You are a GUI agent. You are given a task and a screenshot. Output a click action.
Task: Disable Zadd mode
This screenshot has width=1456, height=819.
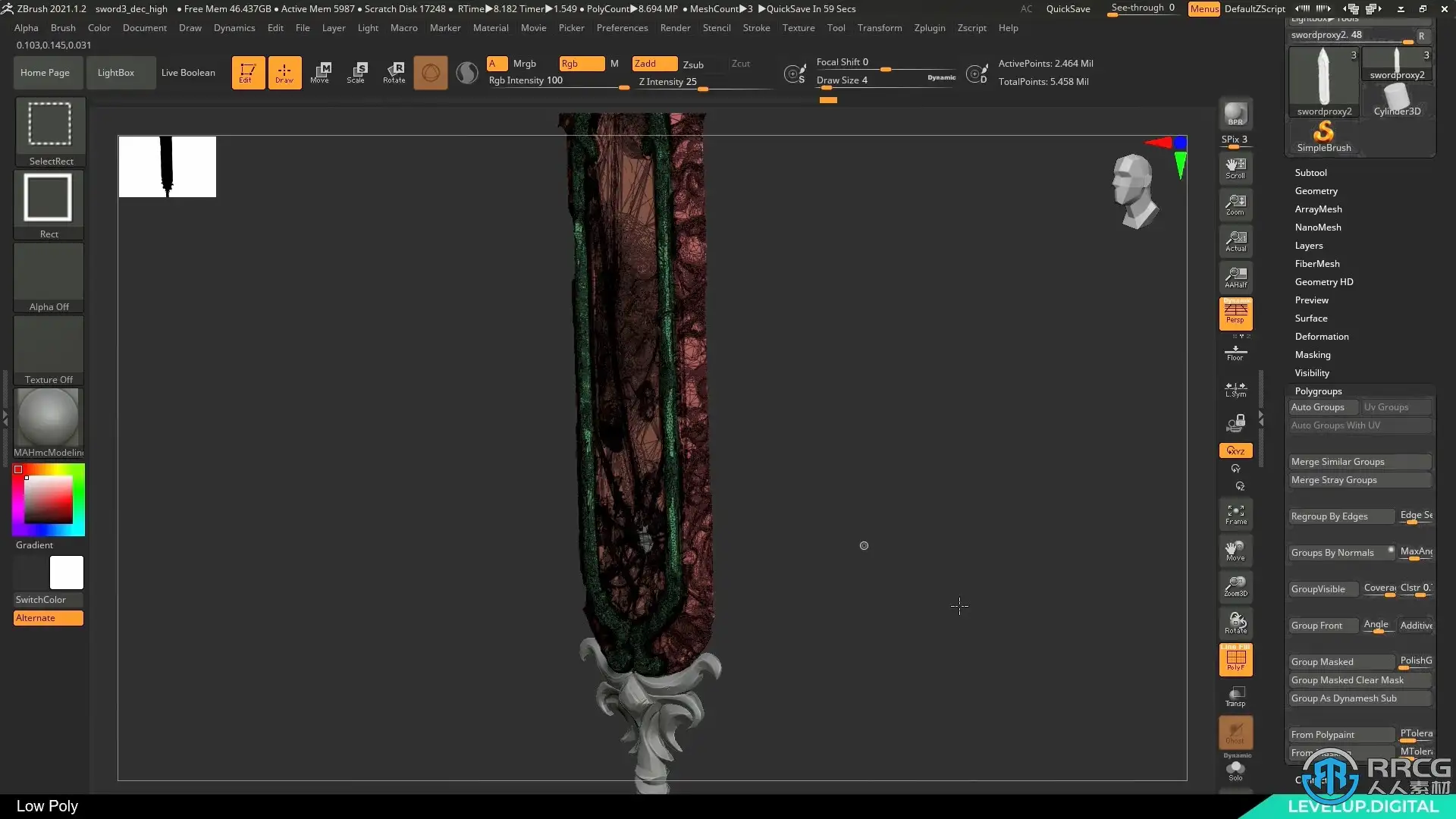[654, 64]
